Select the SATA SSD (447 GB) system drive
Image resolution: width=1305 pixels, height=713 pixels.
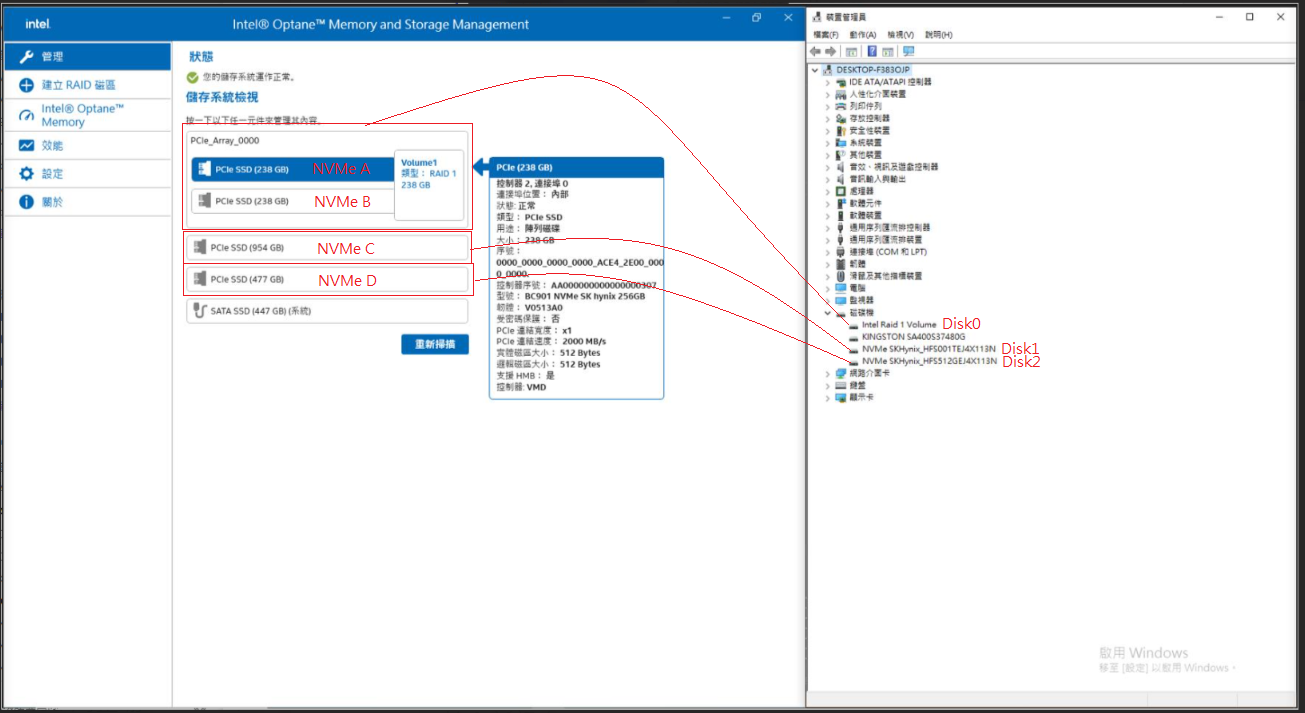260,311
